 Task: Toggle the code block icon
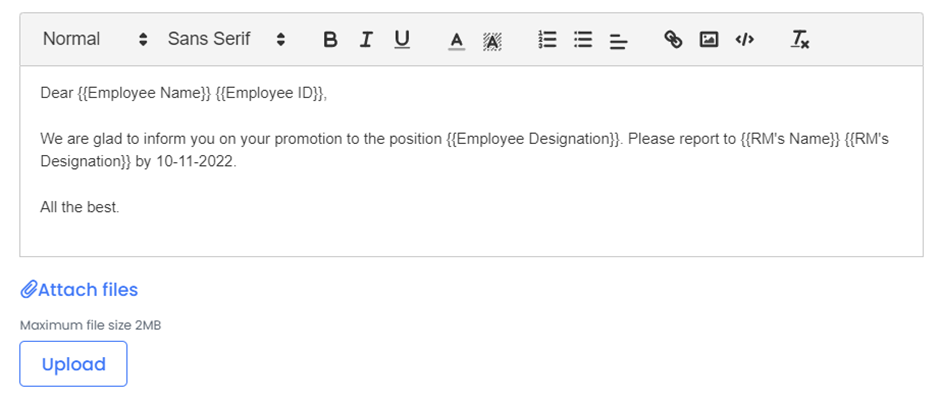745,40
